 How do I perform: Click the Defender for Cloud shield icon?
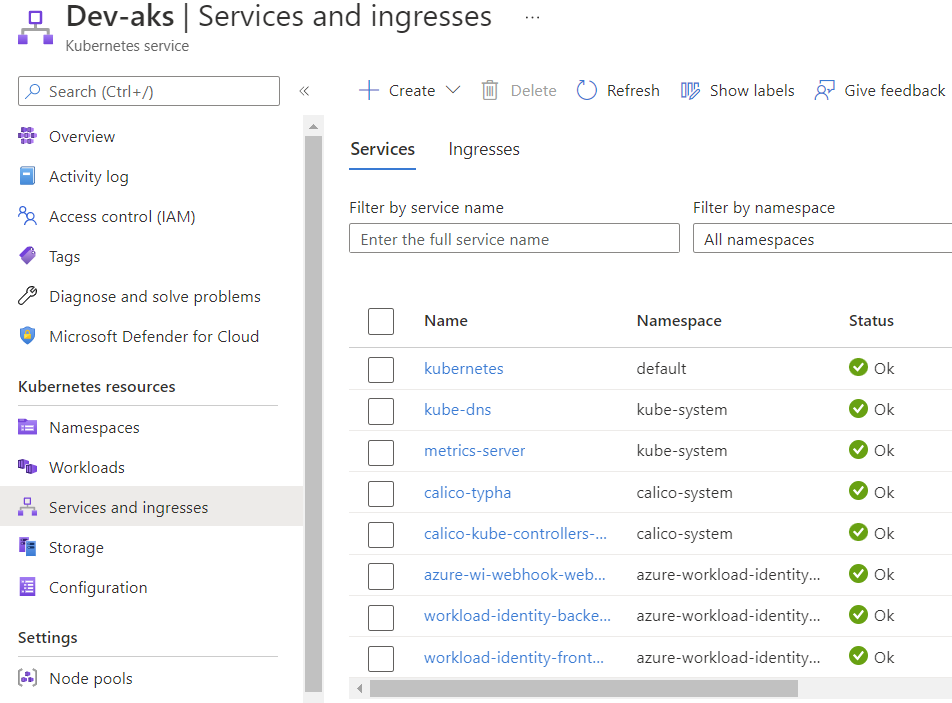pyautogui.click(x=27, y=336)
